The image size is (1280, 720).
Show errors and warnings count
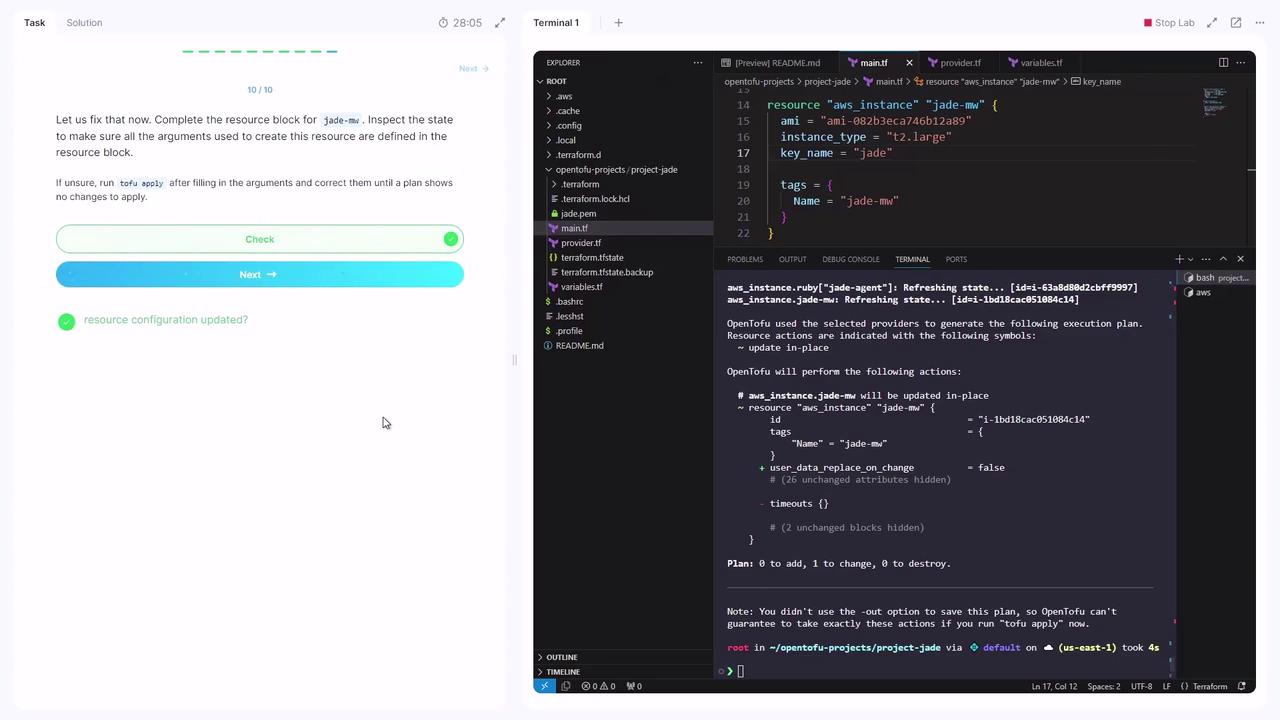598,686
